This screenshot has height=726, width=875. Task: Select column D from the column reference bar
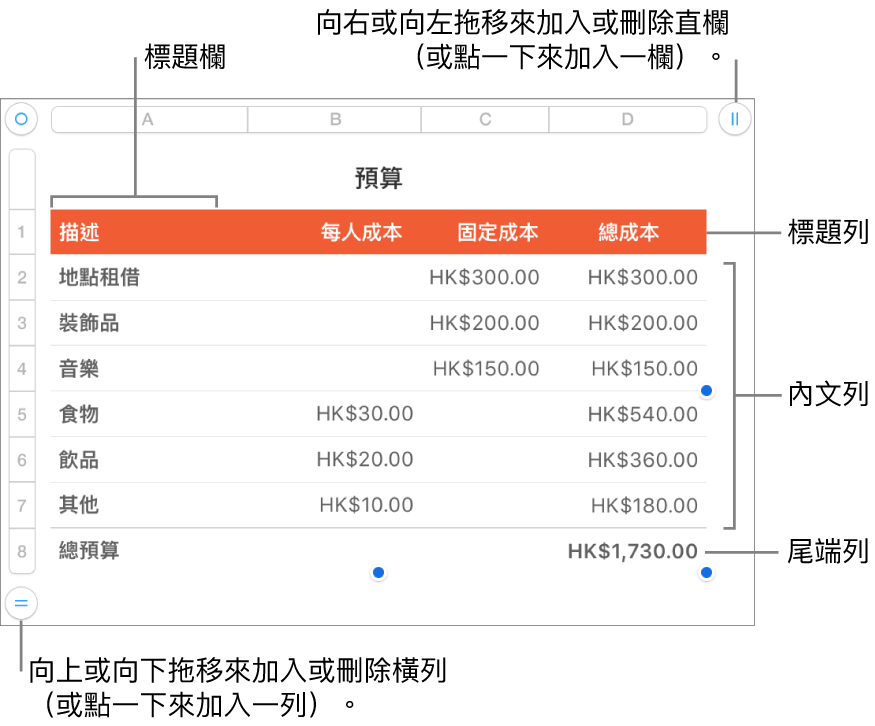(x=628, y=119)
